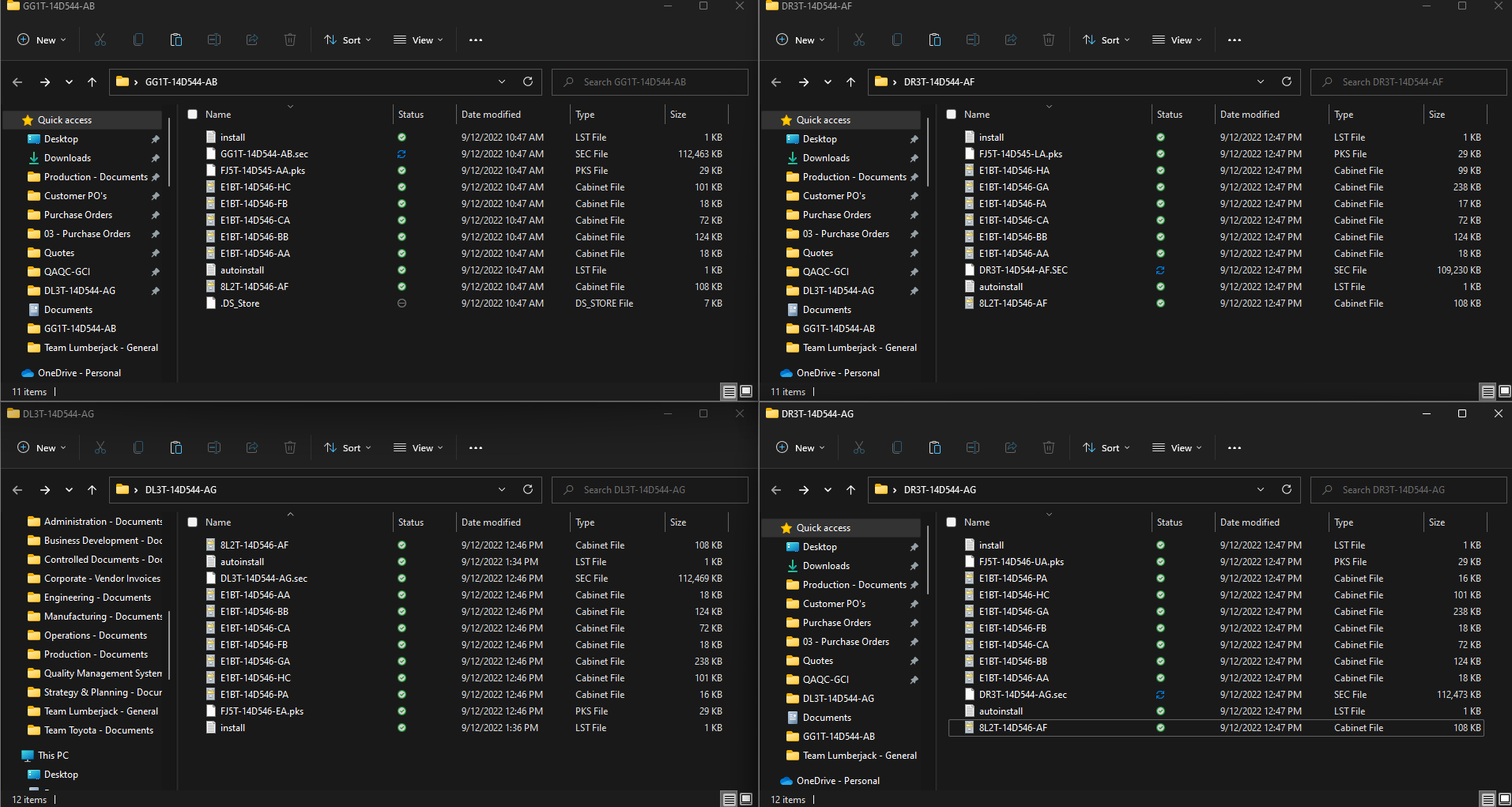Open the See more (...) menu in the DL3T-14D544-AG window

(x=476, y=448)
